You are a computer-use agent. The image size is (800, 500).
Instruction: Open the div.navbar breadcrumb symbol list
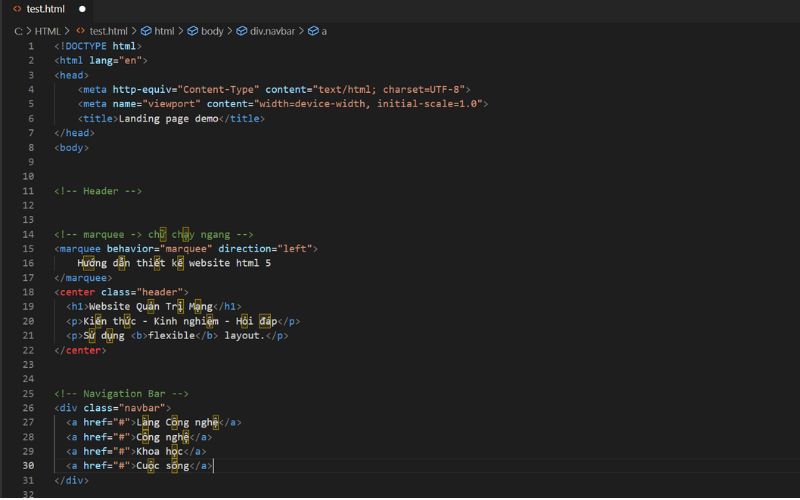tap(270, 31)
